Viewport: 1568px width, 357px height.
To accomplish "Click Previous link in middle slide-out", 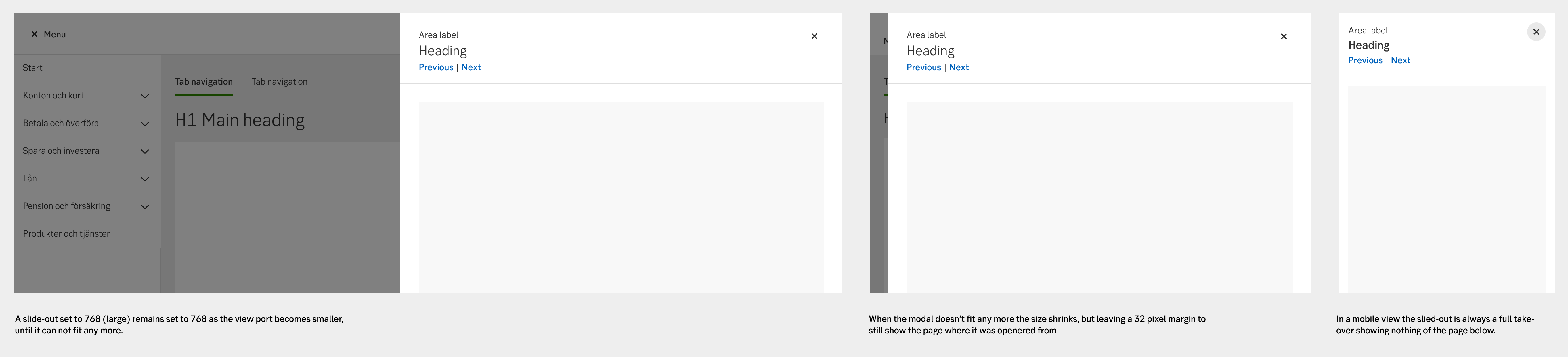I will coord(923,68).
